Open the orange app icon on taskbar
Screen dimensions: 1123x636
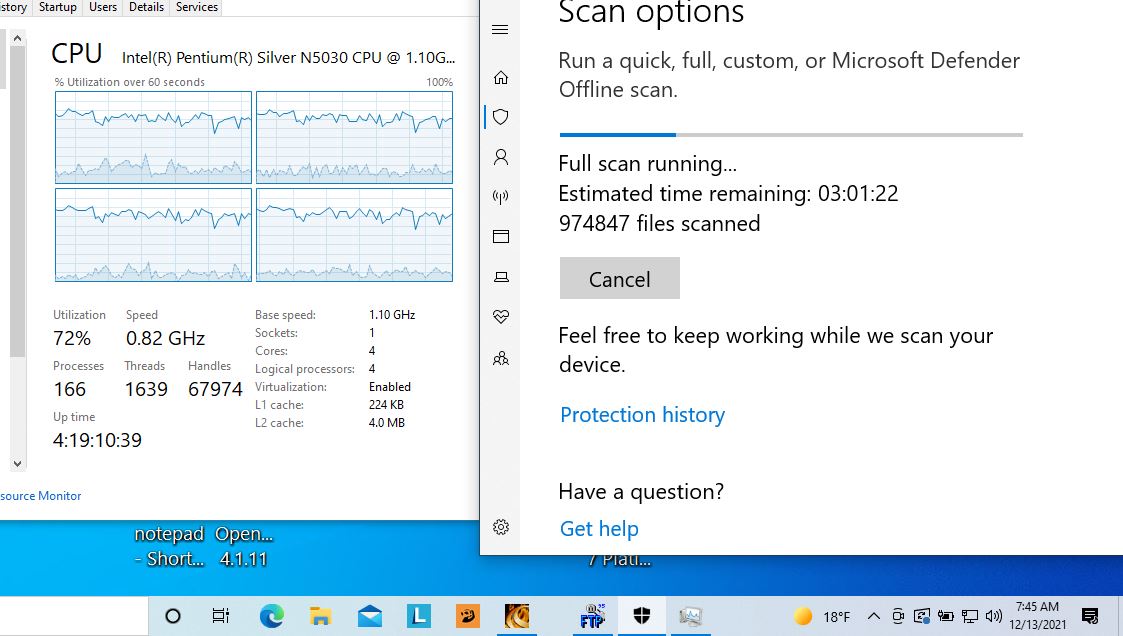[x=467, y=616]
